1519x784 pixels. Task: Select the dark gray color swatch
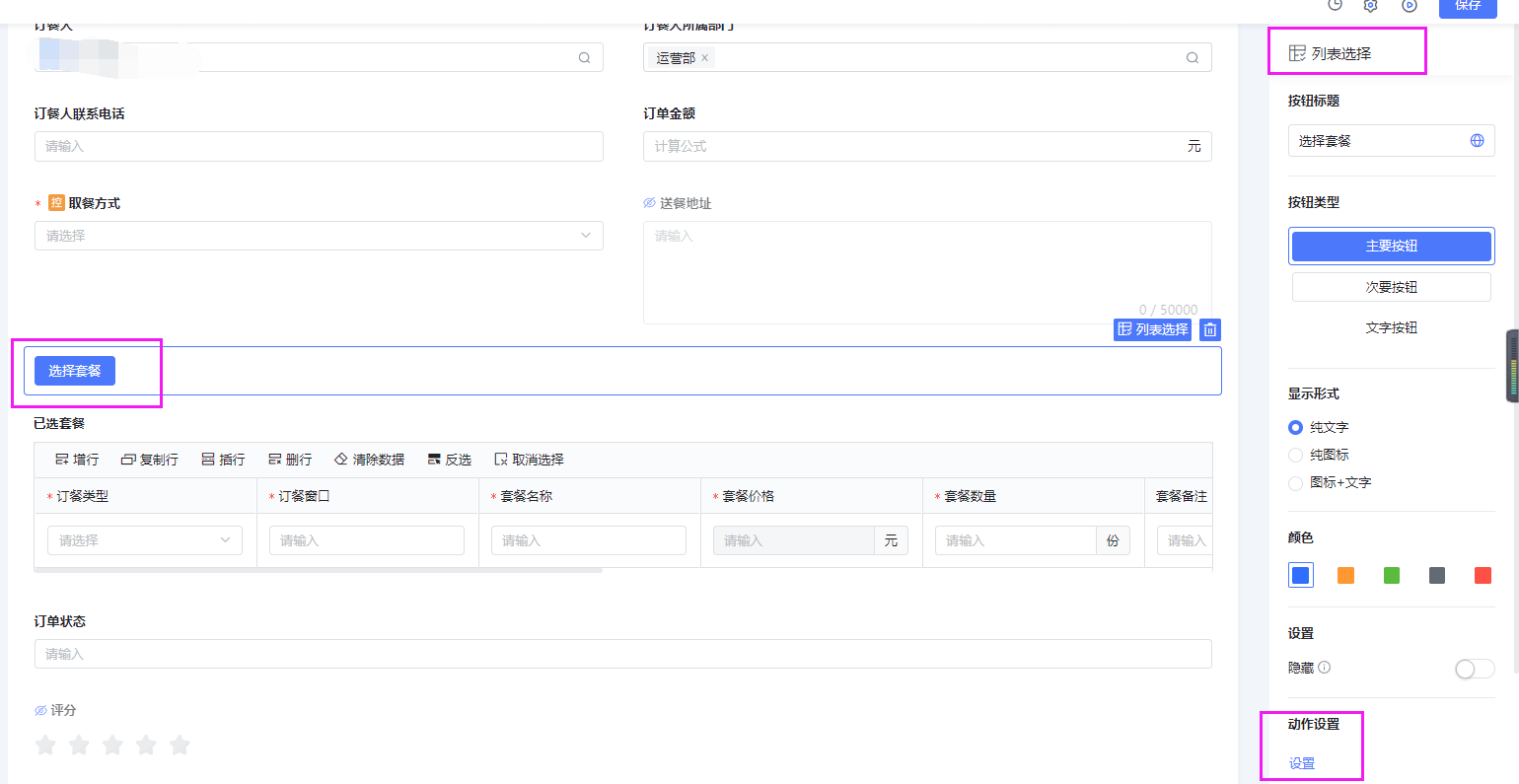tap(1437, 575)
